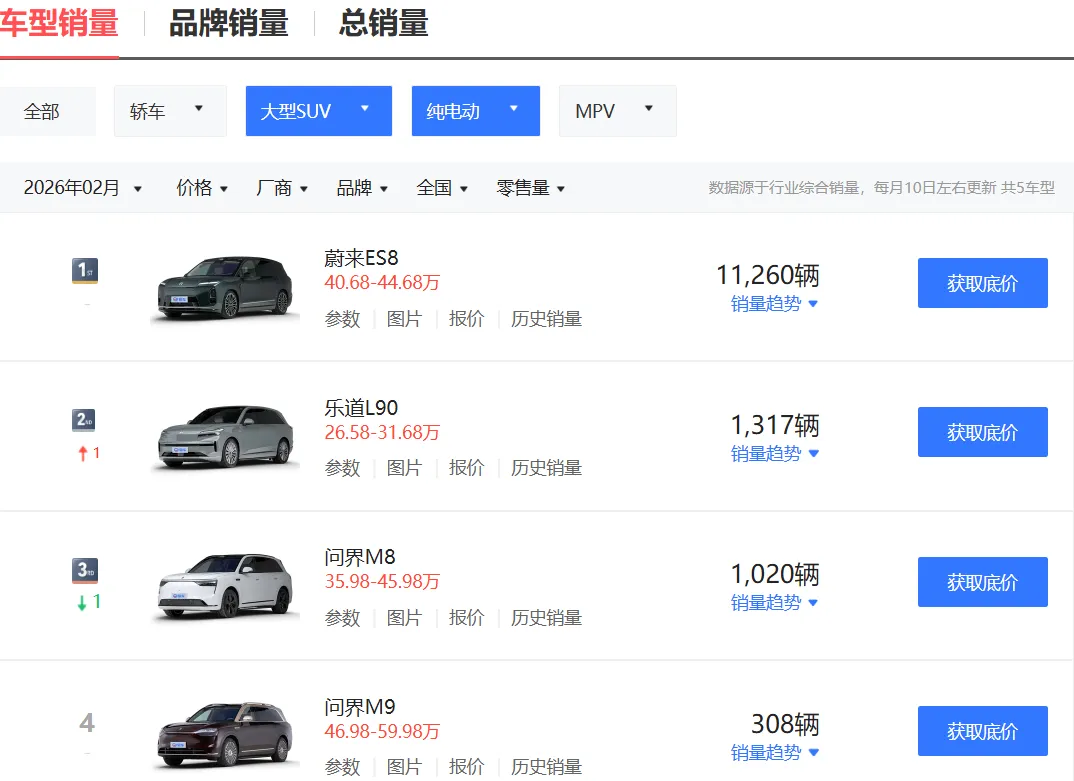The image size is (1074, 781).
Task: Click 获取底价 for 乐道L90
Action: (x=983, y=432)
